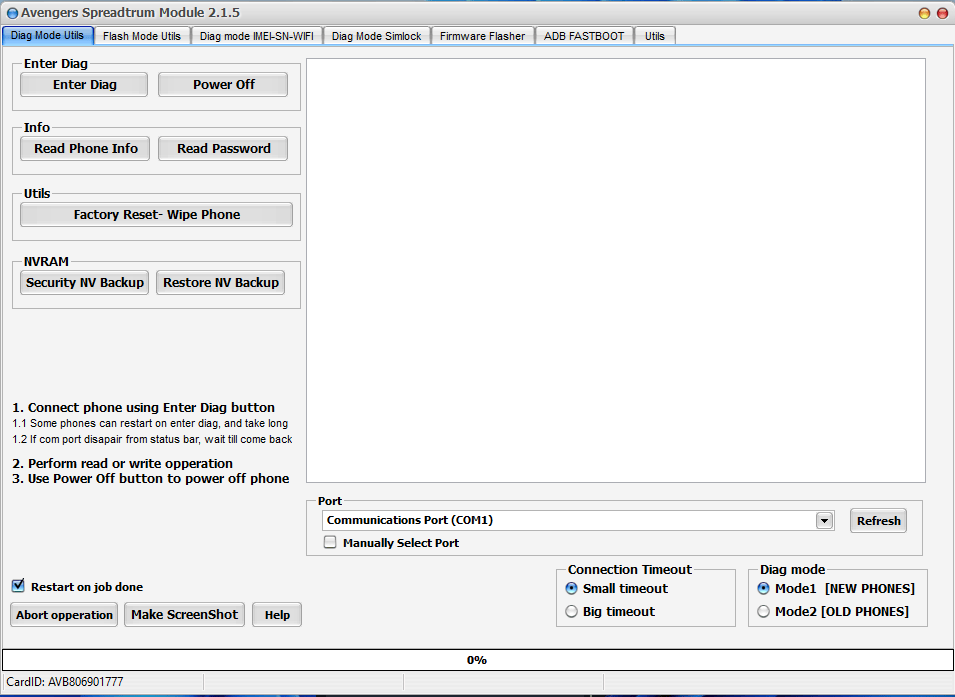Go to ADB FASTBOOT tab
The image size is (955, 697).
pos(584,36)
